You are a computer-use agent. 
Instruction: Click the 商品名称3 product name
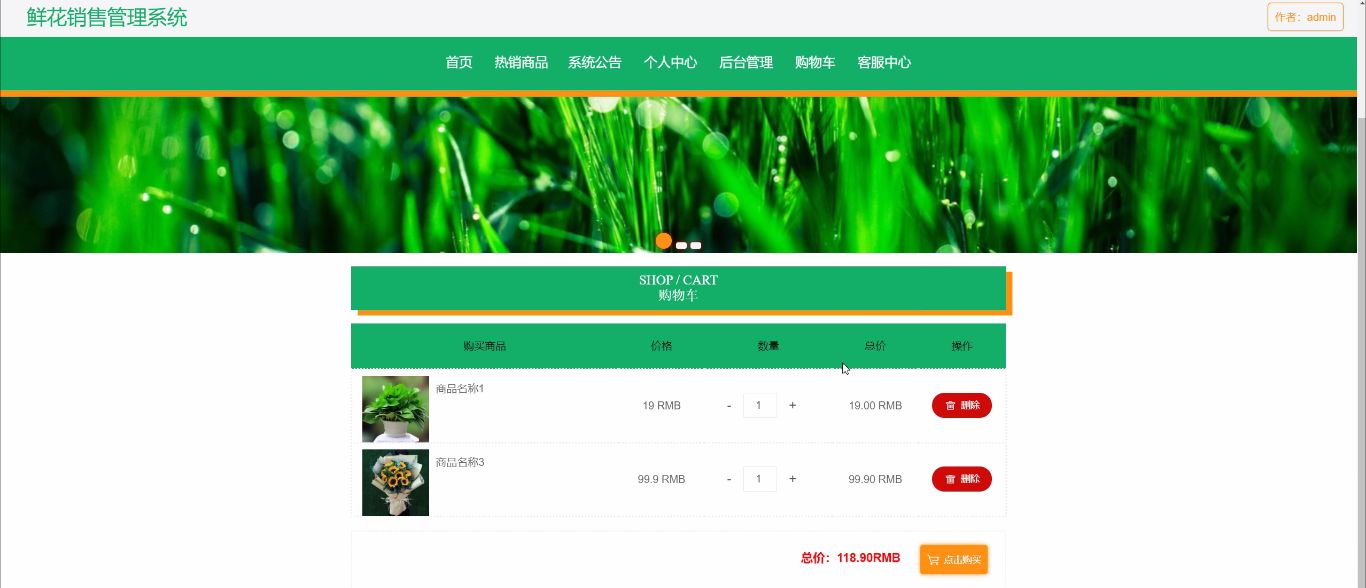pos(460,462)
